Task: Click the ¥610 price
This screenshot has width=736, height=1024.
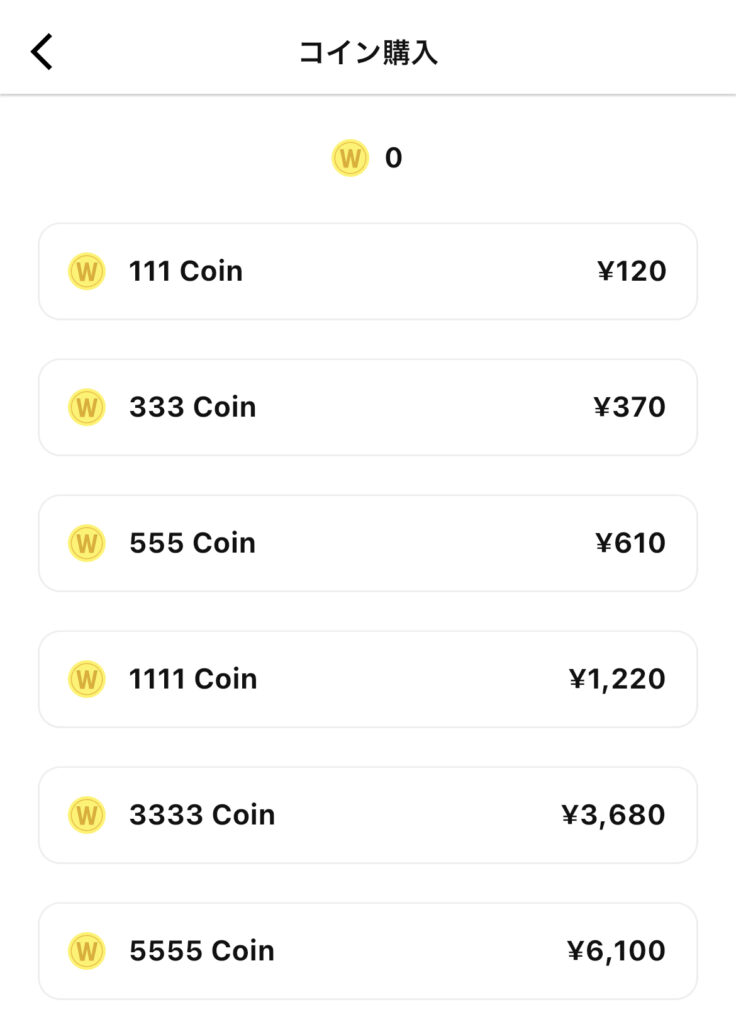Action: coord(630,543)
